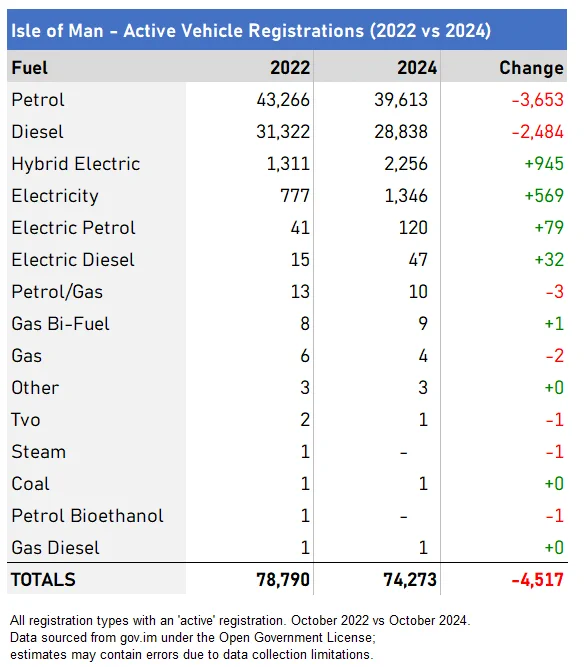The width and height of the screenshot is (588, 667).
Task: Click the 'Gas Bi-Fuel' row label
Action: (x=60, y=324)
